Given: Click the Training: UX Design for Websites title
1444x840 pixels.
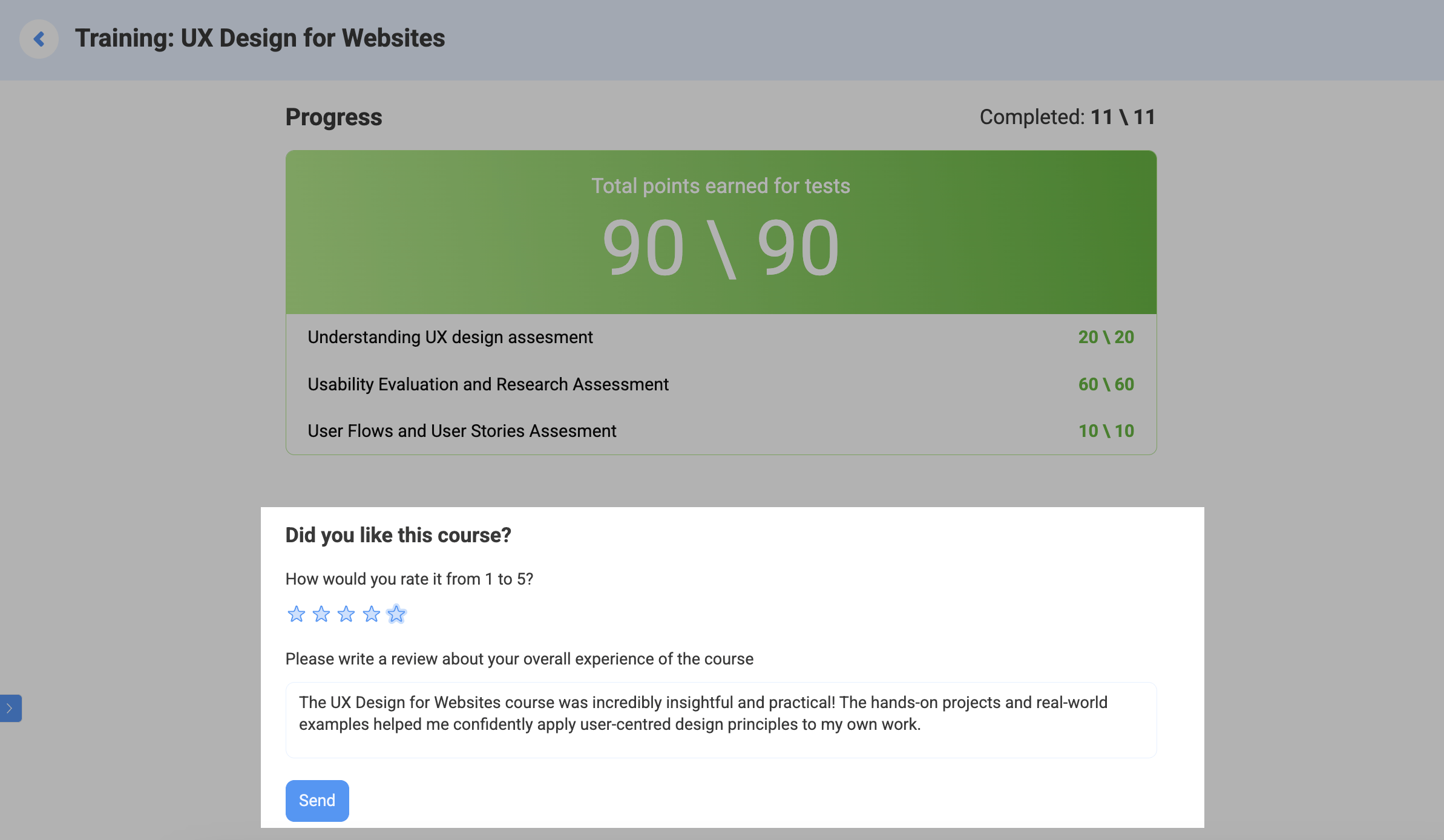Looking at the screenshot, I should point(260,38).
